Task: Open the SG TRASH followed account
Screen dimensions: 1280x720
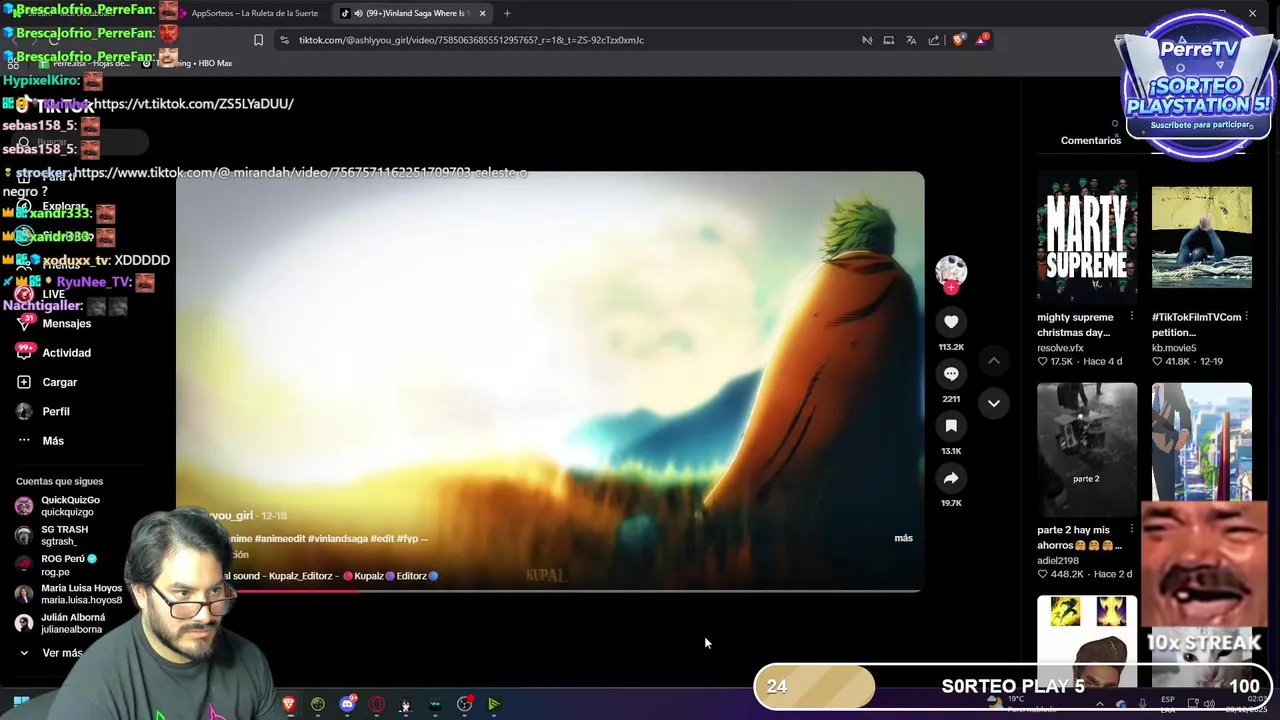Action: (64, 535)
